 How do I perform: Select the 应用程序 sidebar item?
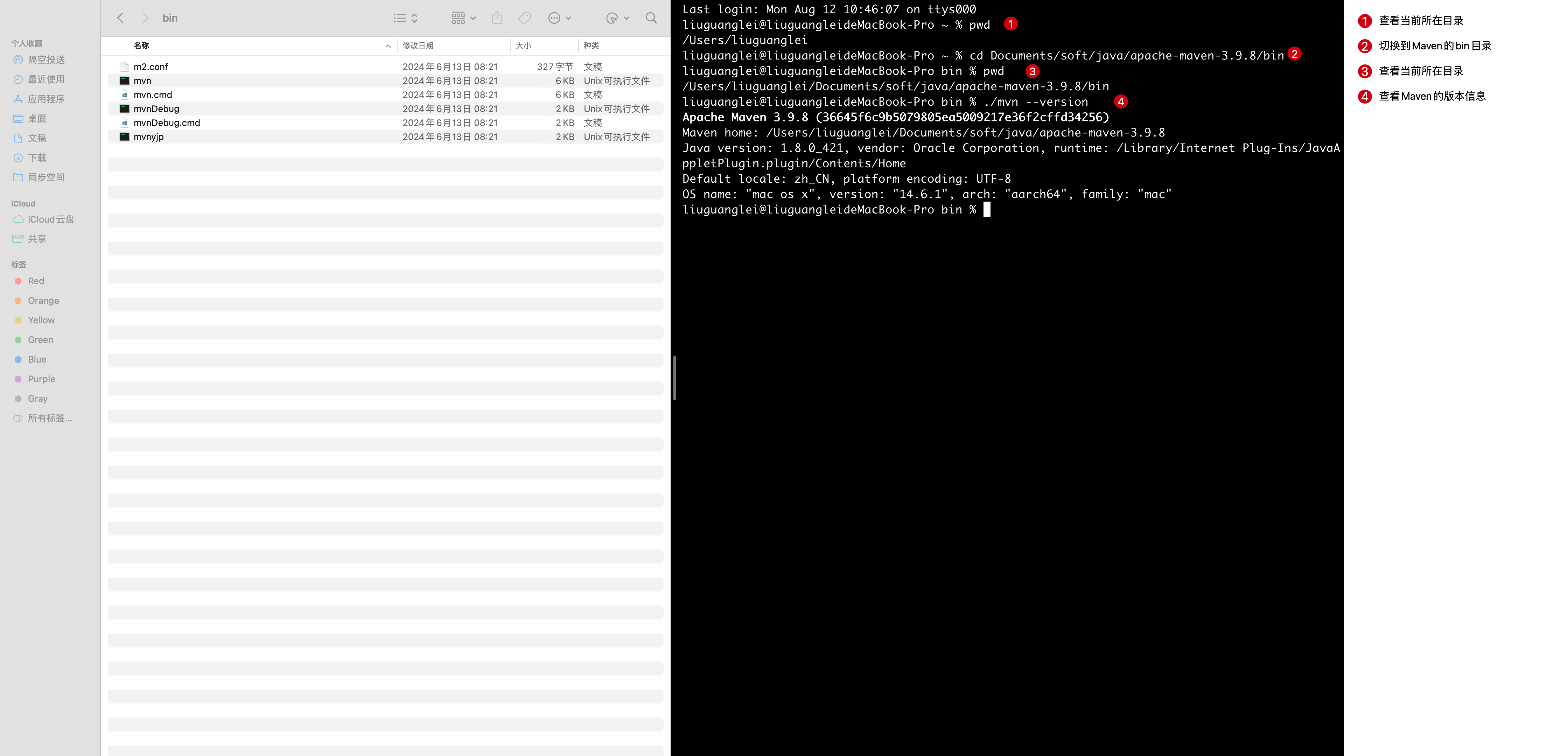(45, 99)
